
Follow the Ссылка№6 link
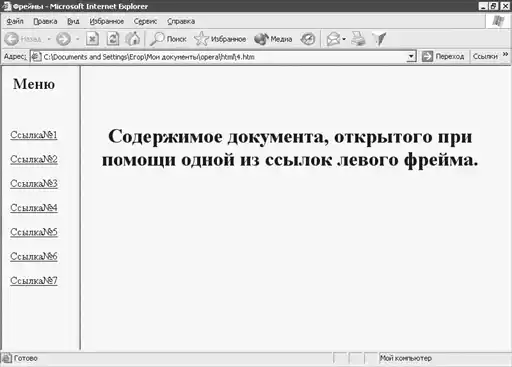(x=34, y=256)
